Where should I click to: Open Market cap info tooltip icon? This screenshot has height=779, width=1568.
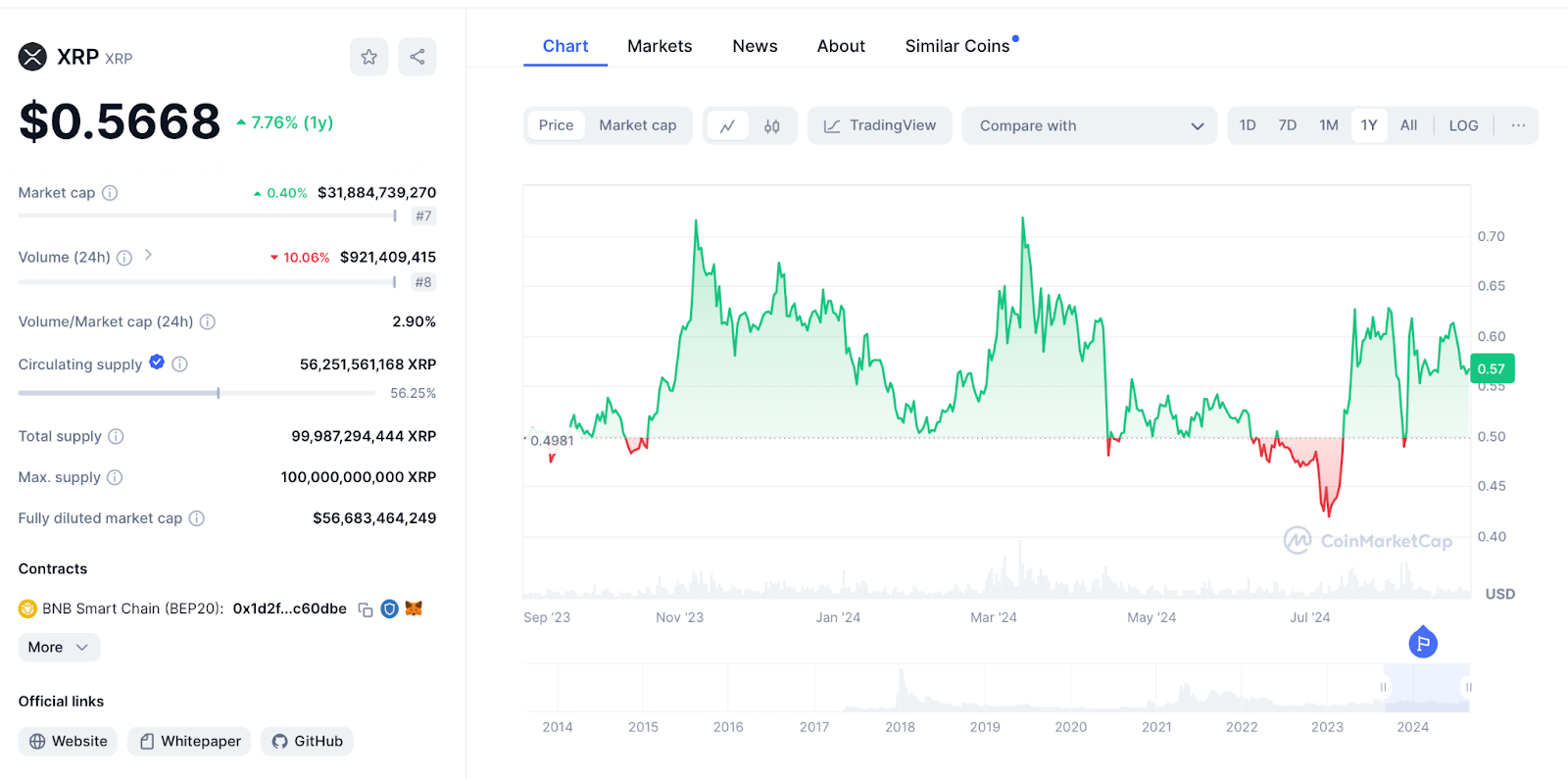click(x=110, y=193)
